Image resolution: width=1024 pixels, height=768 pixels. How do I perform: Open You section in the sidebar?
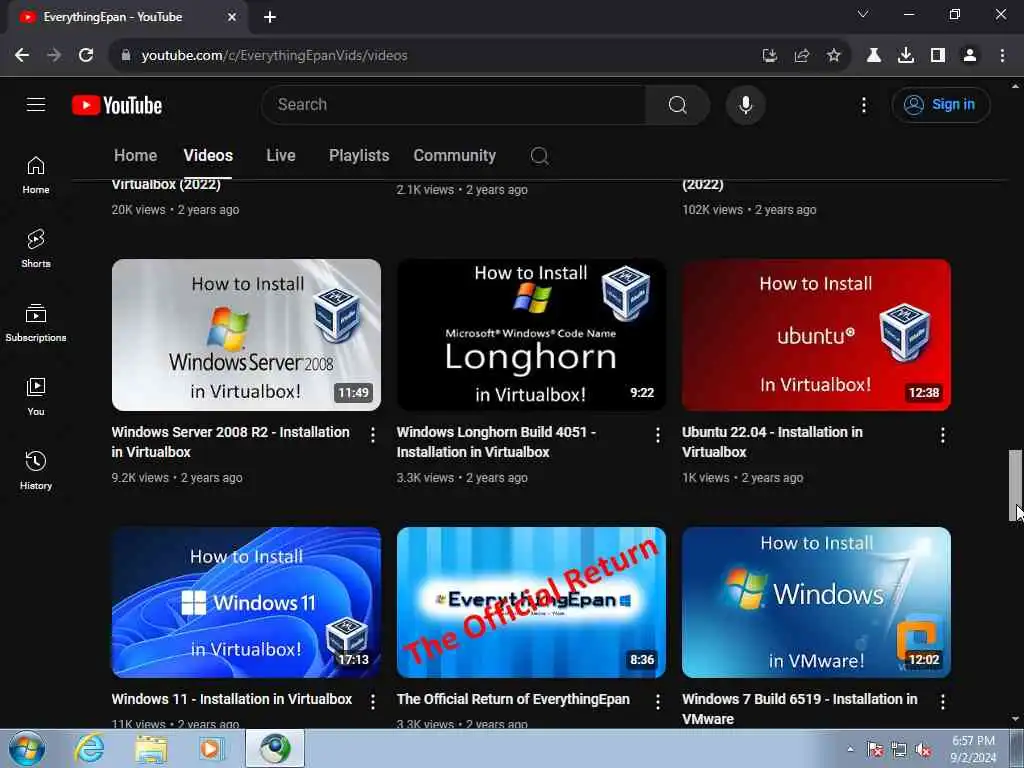coord(36,396)
